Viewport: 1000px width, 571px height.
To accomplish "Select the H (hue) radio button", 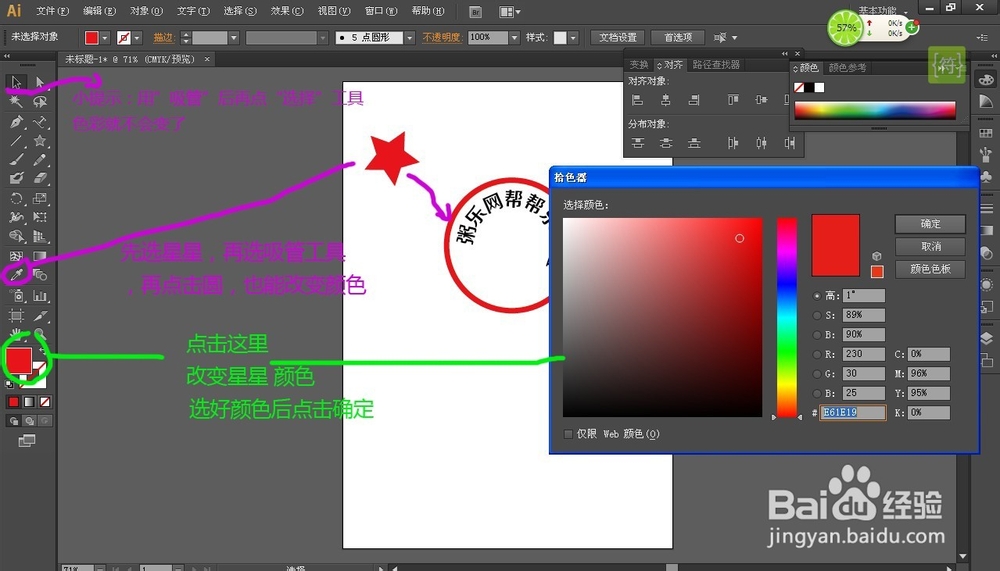I will point(817,296).
